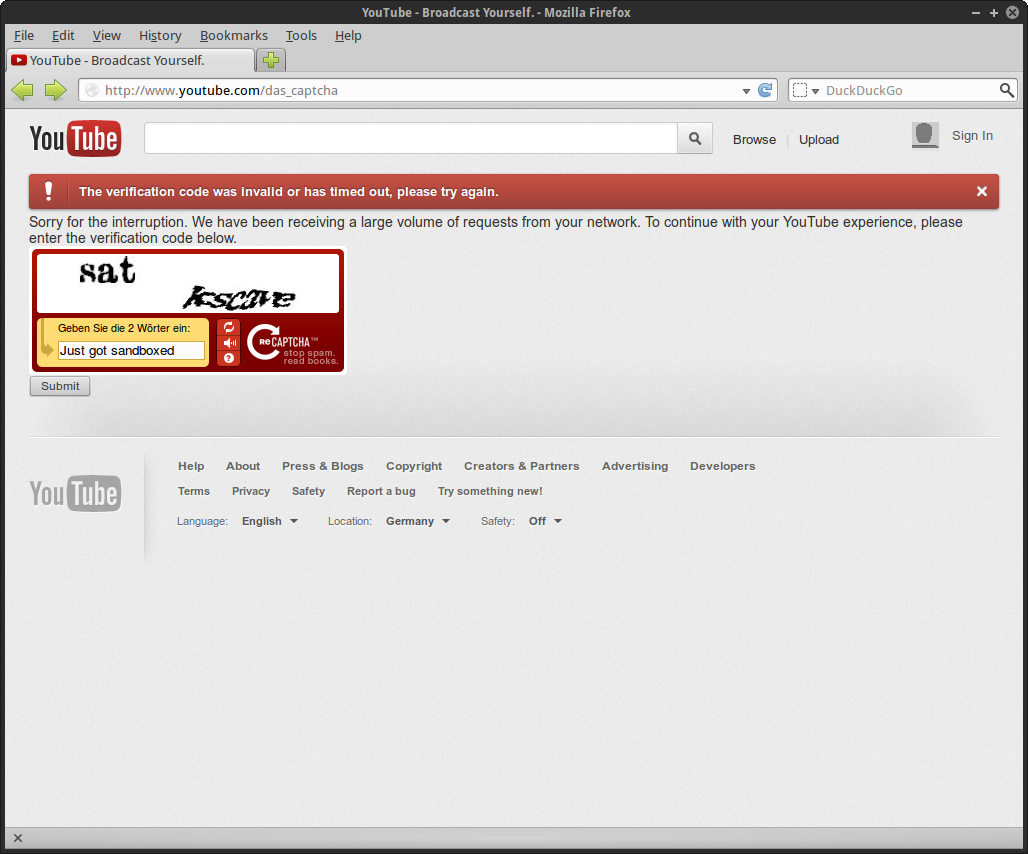
Task: Click the YouTube logo in the header
Action: coord(75,138)
